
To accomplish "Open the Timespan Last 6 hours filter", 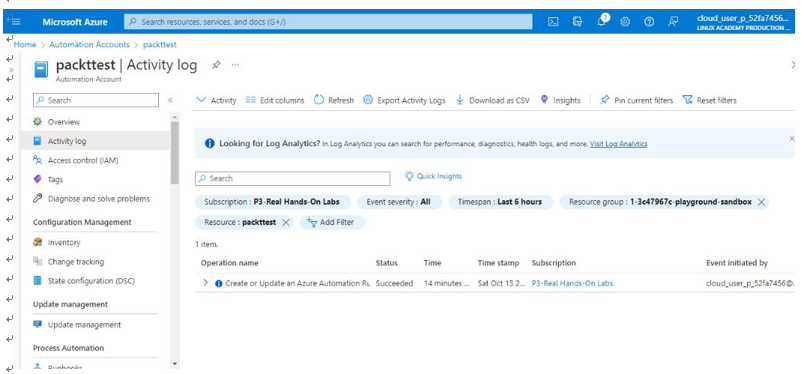I will click(x=500, y=202).
